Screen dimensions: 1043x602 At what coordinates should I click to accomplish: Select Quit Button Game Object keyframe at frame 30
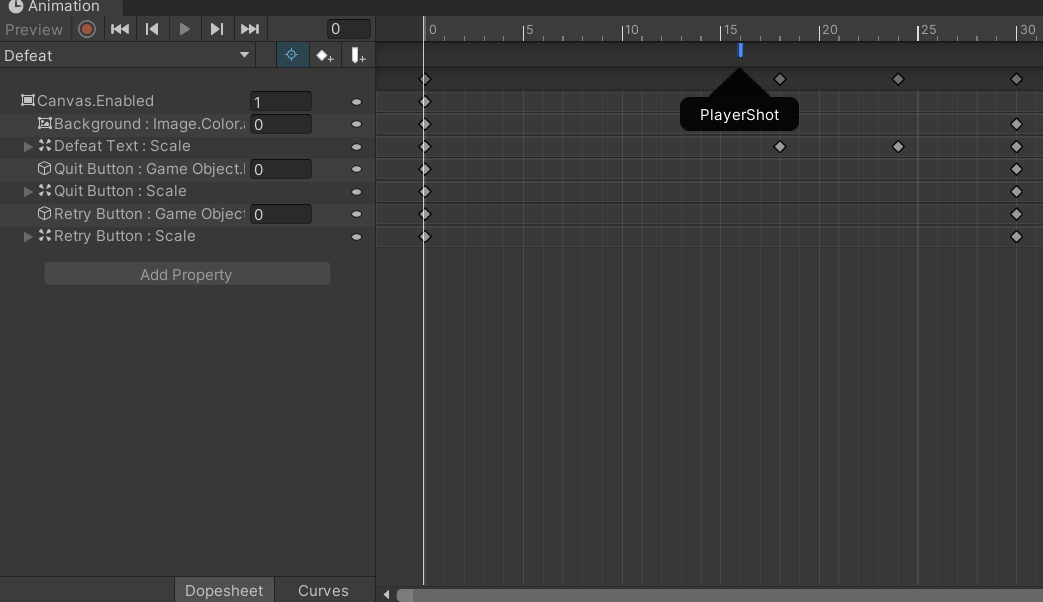(x=1016, y=169)
